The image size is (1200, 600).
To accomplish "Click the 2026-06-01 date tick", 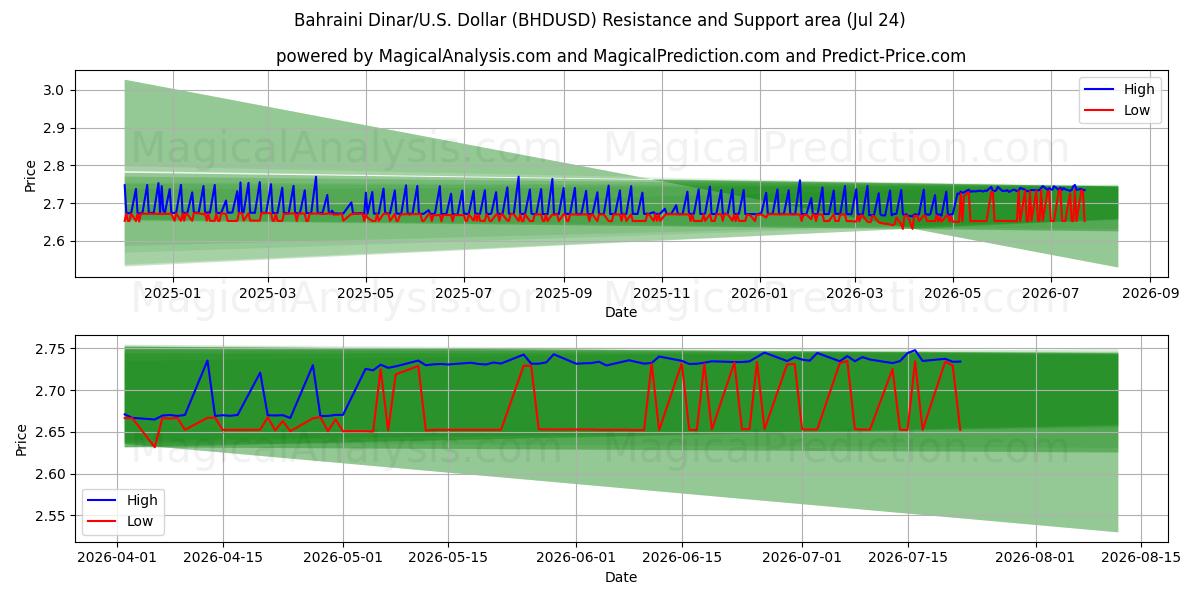I will pos(577,557).
